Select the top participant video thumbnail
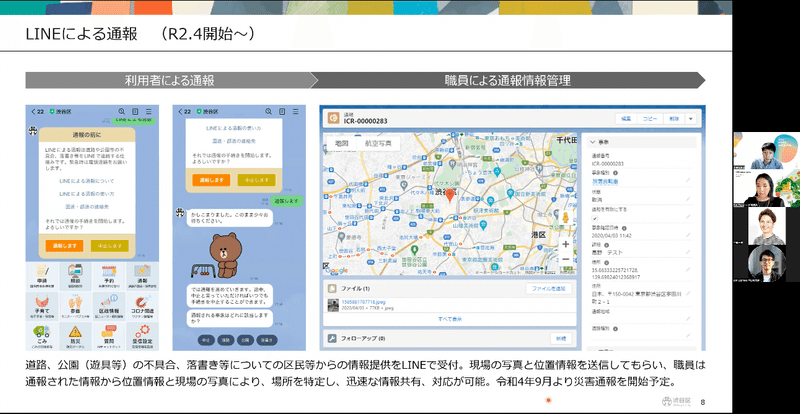Screen dimensions: 800x414 tap(766, 151)
